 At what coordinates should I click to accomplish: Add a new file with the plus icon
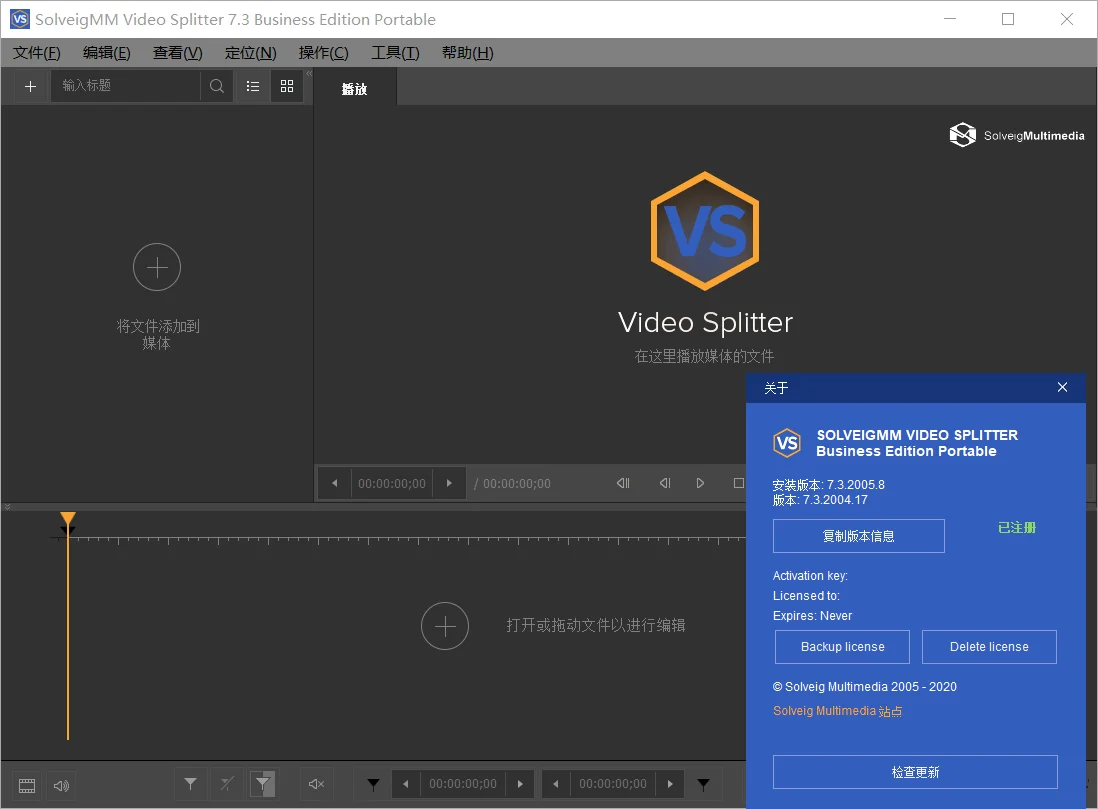(x=28, y=86)
